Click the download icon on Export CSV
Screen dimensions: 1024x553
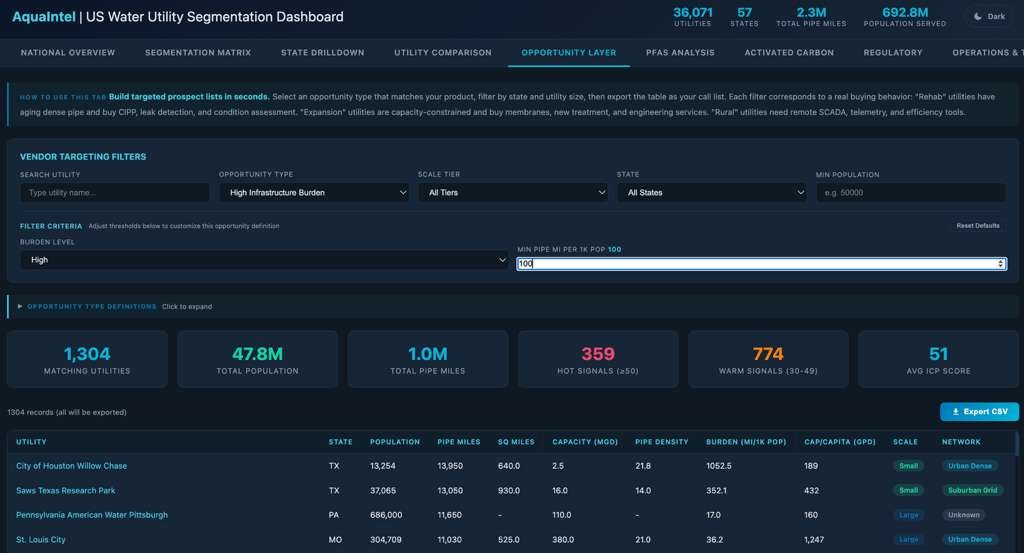point(955,411)
